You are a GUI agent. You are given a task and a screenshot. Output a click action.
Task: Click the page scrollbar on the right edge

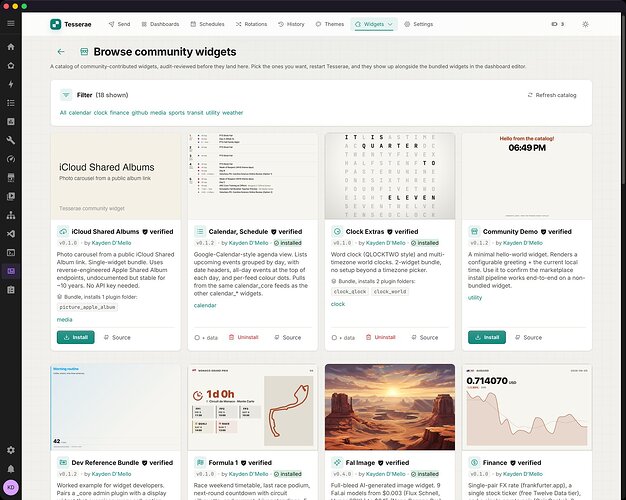(x=623, y=100)
